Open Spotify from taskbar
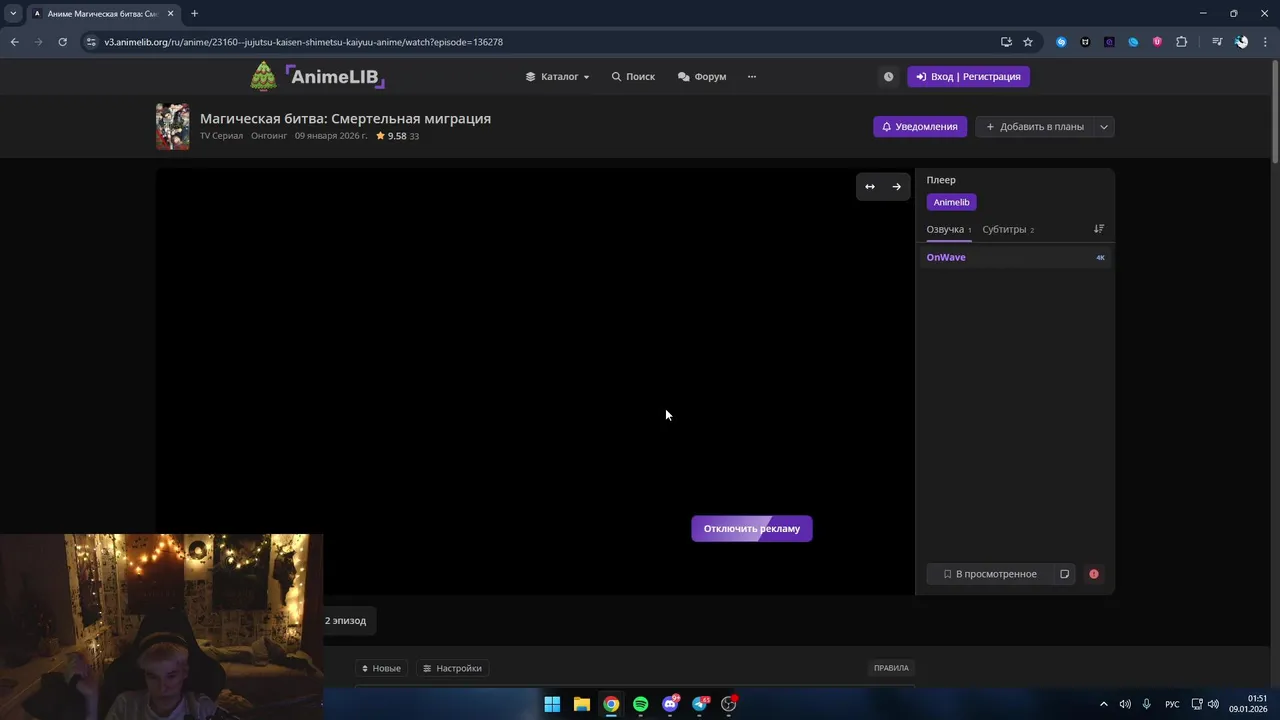The width and height of the screenshot is (1280, 720). pos(640,704)
